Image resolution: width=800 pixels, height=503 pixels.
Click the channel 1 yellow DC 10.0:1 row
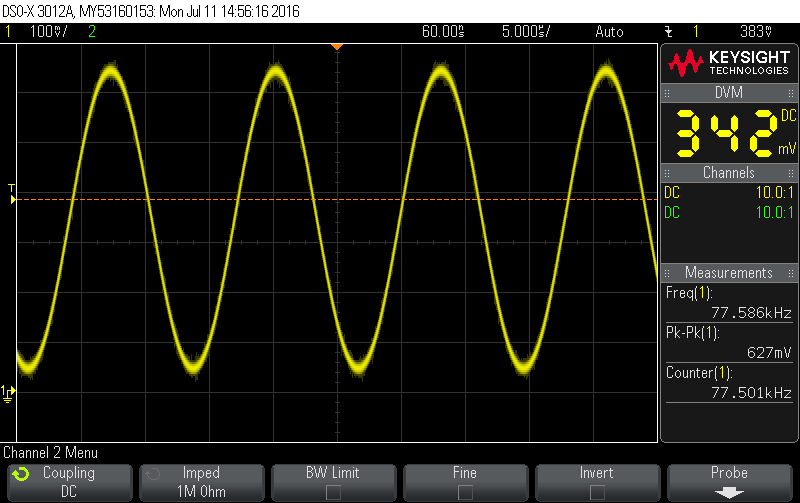[x=729, y=193]
